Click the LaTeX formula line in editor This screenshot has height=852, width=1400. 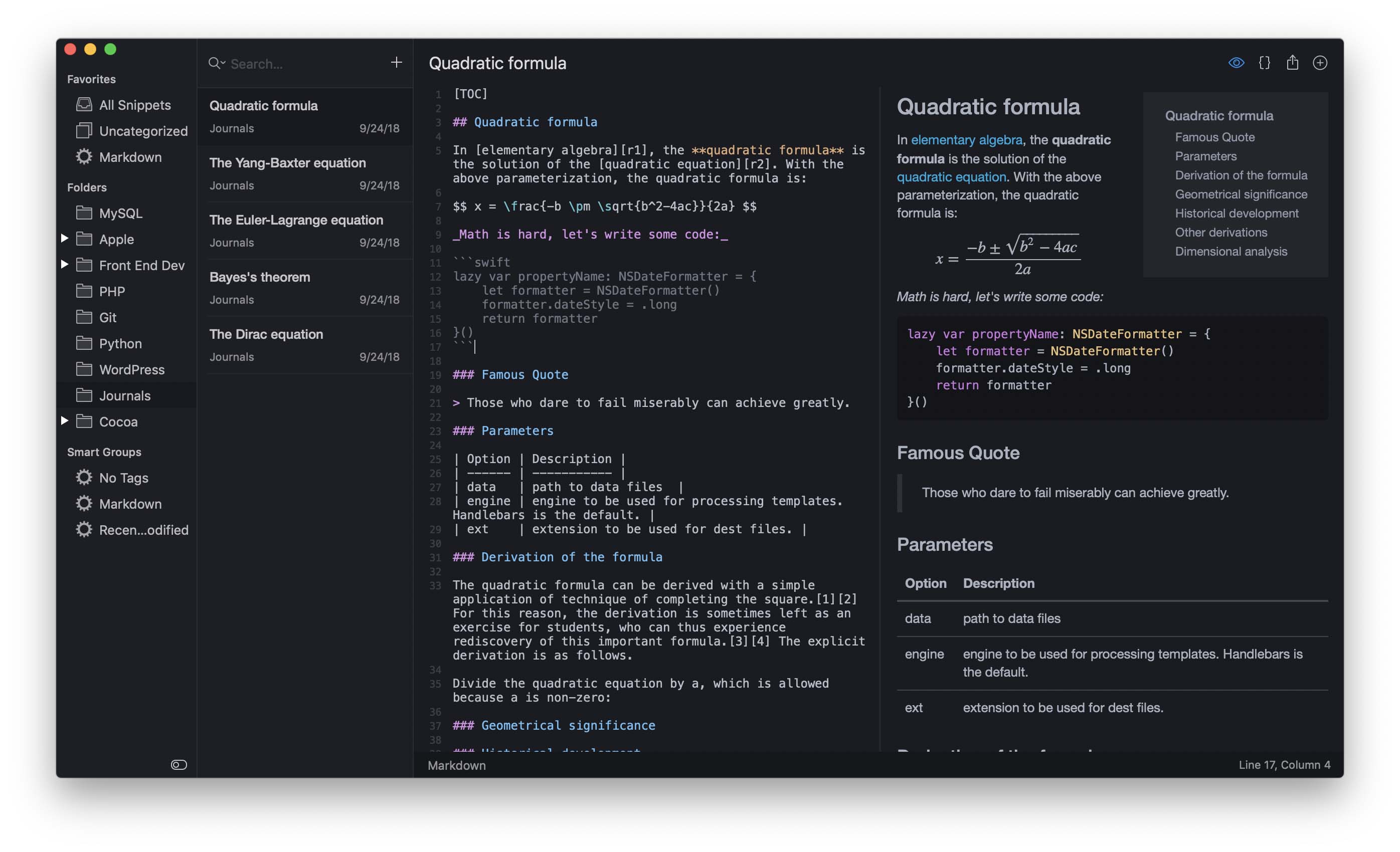click(x=605, y=206)
